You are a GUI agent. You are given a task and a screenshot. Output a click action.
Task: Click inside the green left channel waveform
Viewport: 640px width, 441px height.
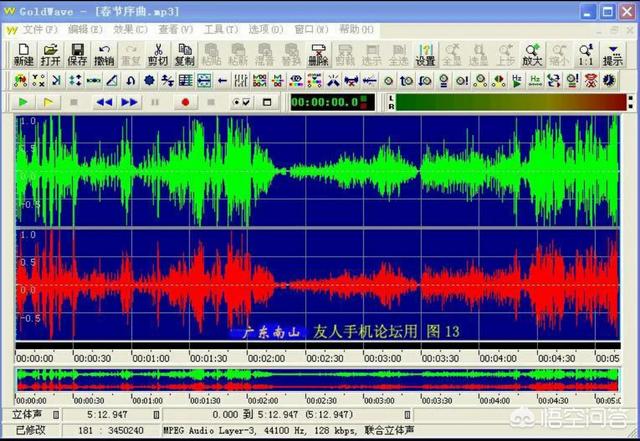(x=318, y=171)
